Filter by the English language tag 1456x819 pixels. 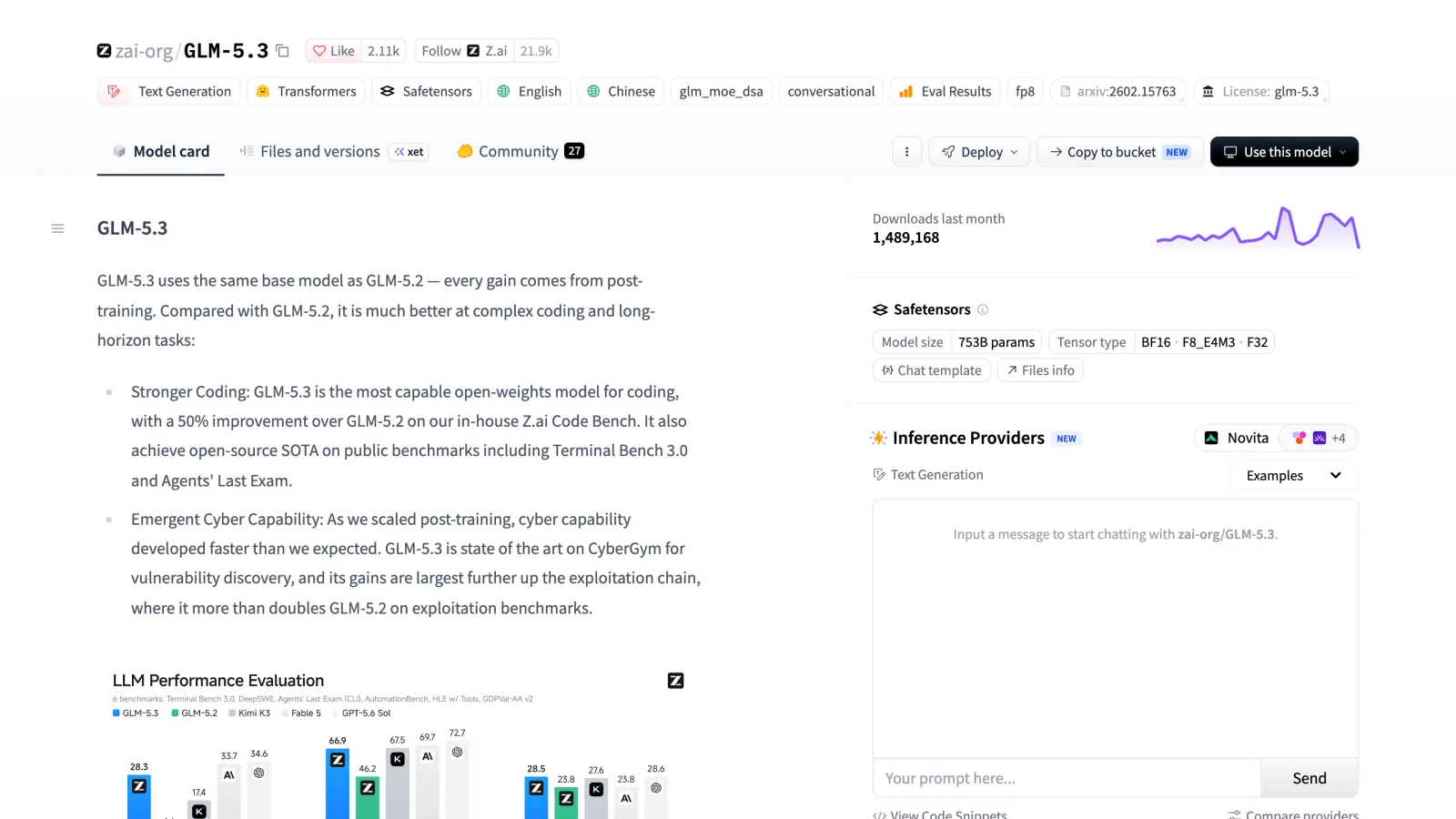point(529,91)
